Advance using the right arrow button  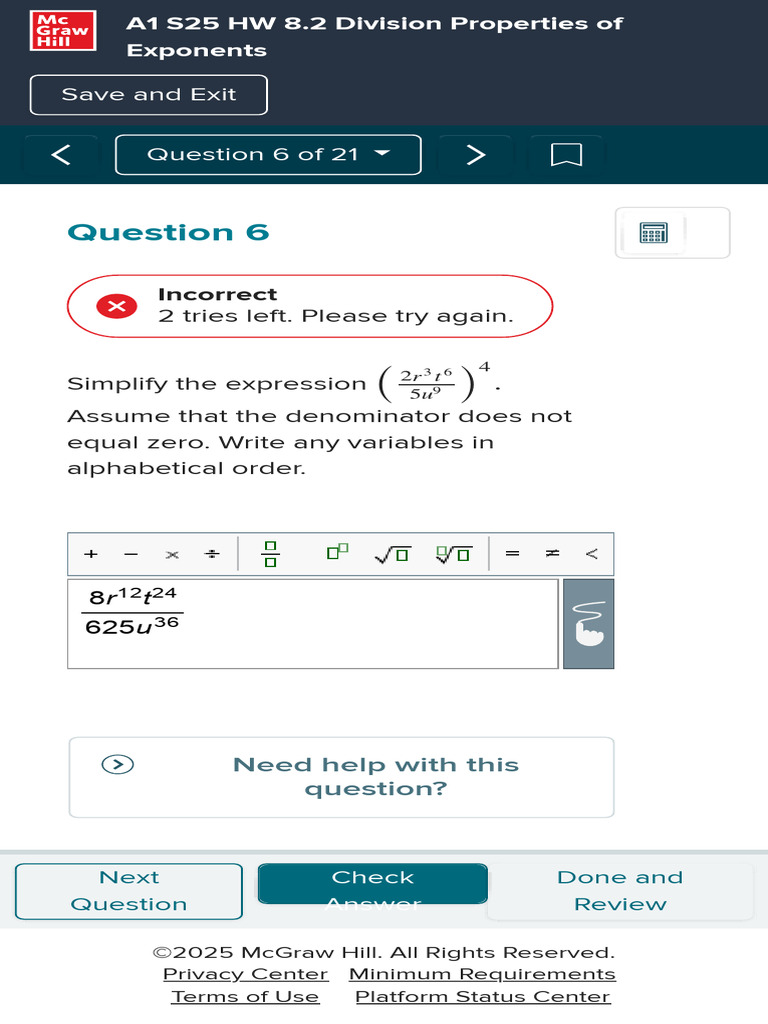click(476, 155)
